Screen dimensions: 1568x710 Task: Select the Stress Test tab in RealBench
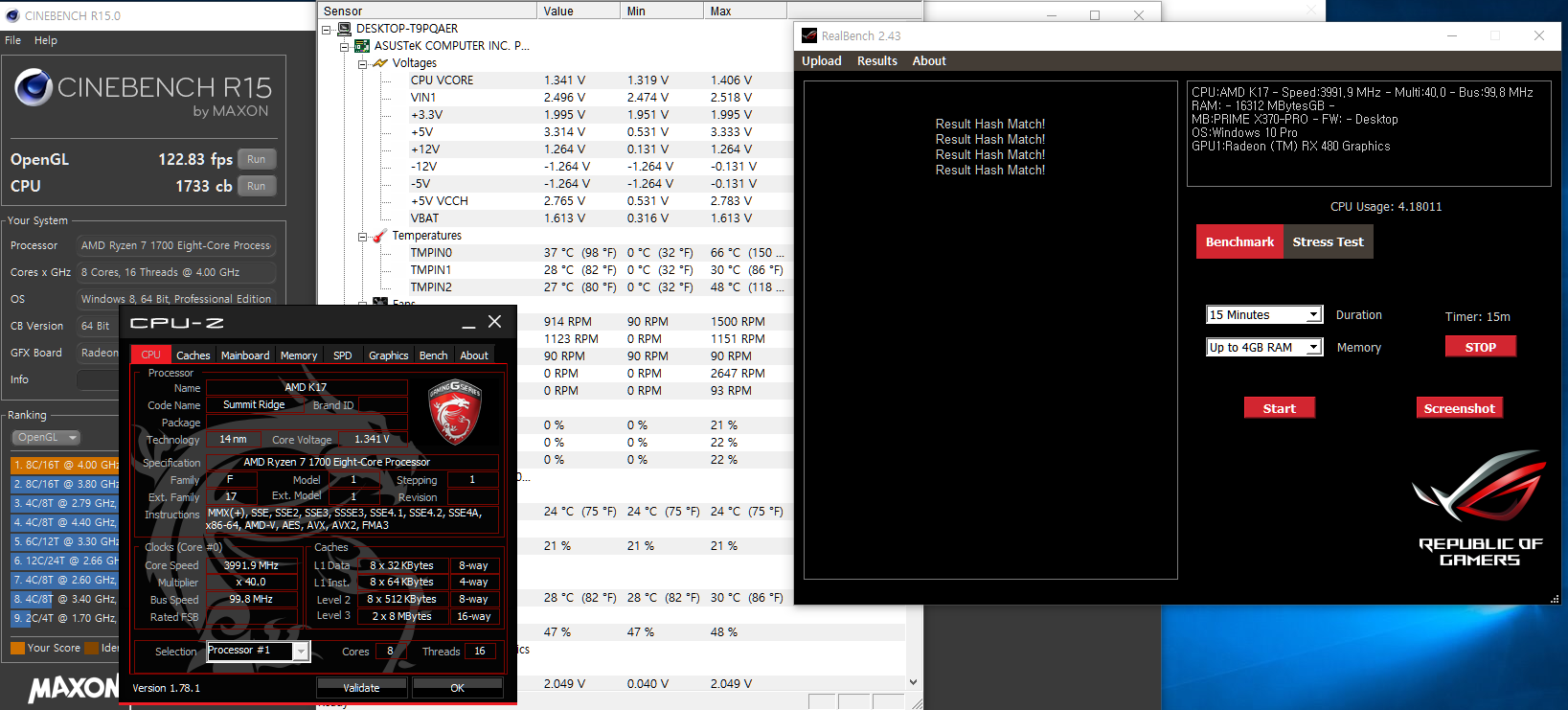(x=1328, y=241)
